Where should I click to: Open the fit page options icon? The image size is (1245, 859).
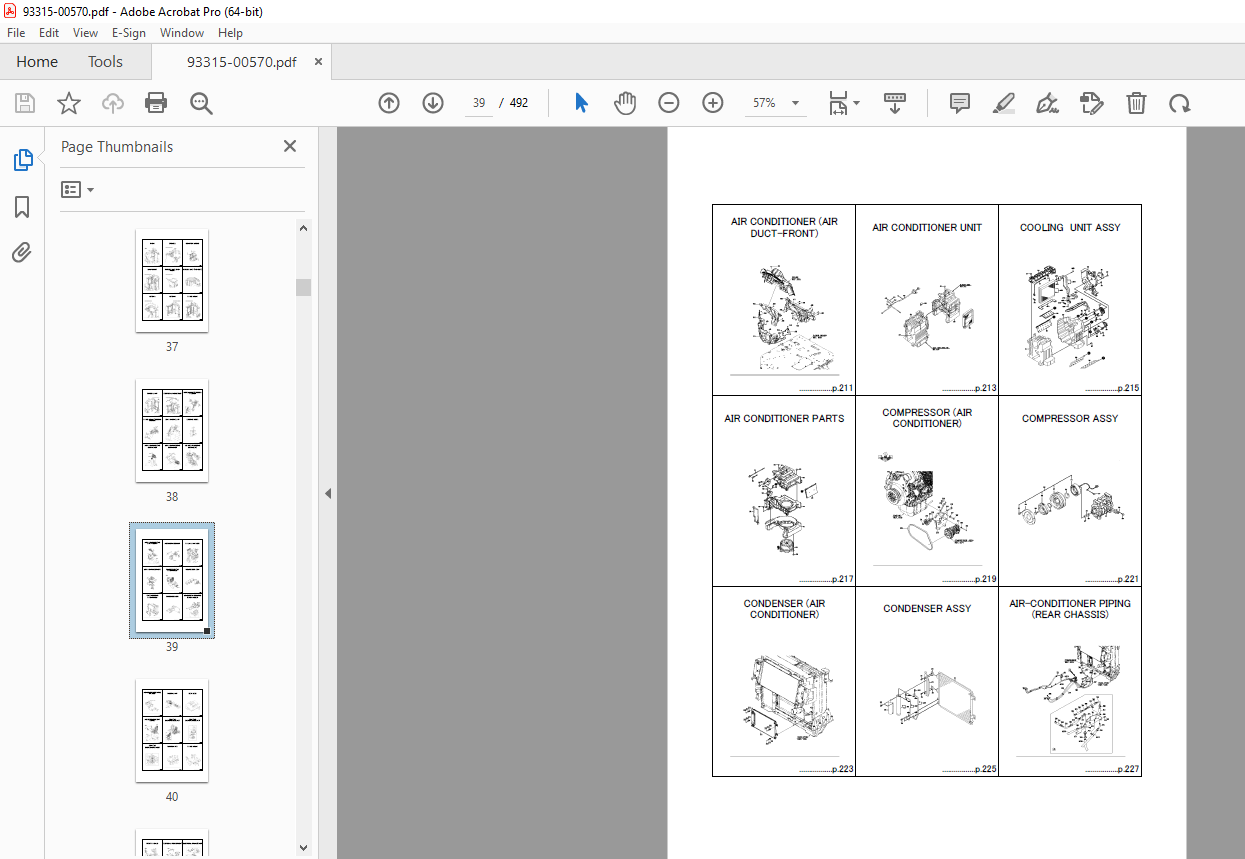844,103
